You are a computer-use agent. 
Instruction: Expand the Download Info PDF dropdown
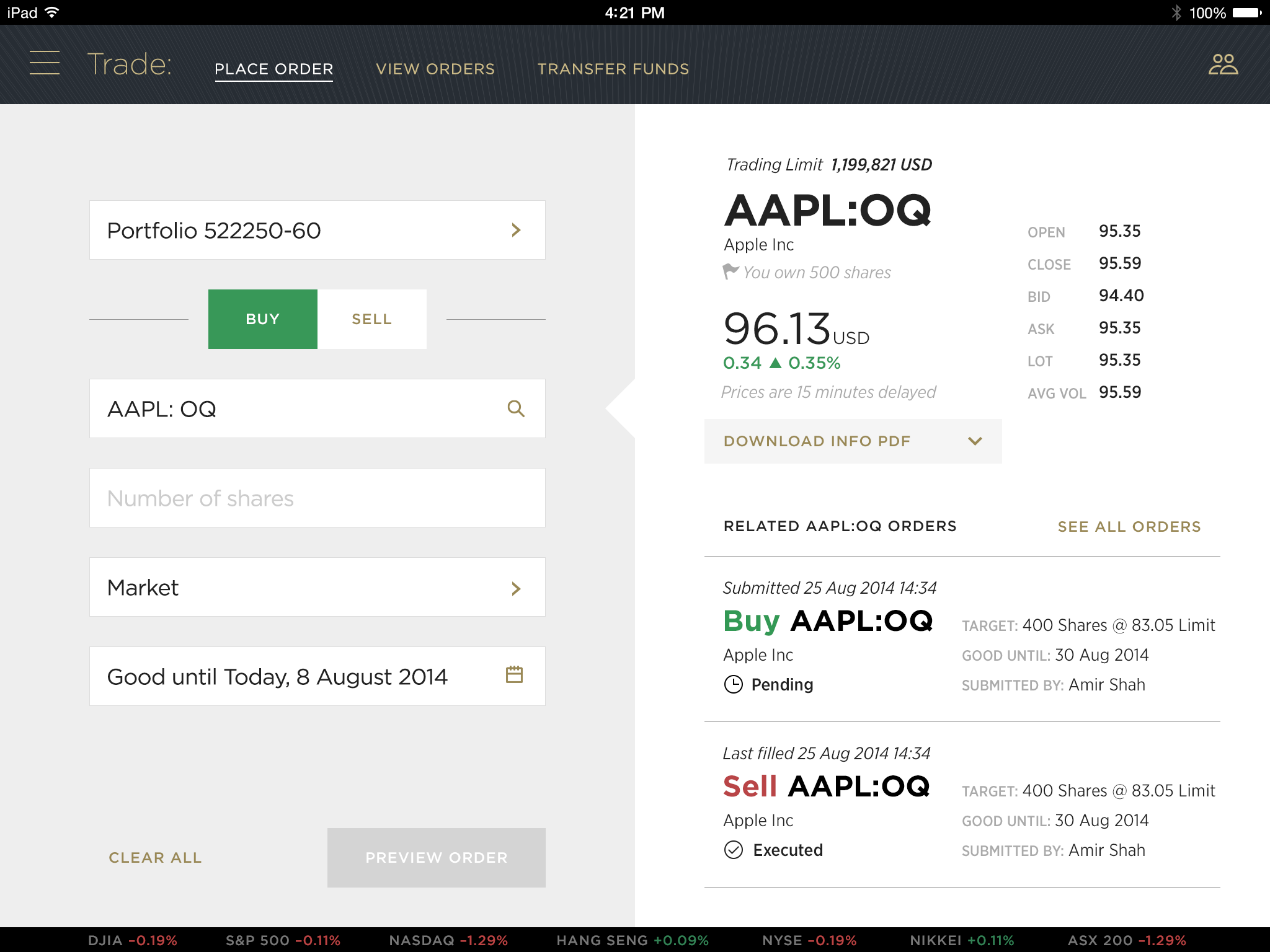pos(853,441)
